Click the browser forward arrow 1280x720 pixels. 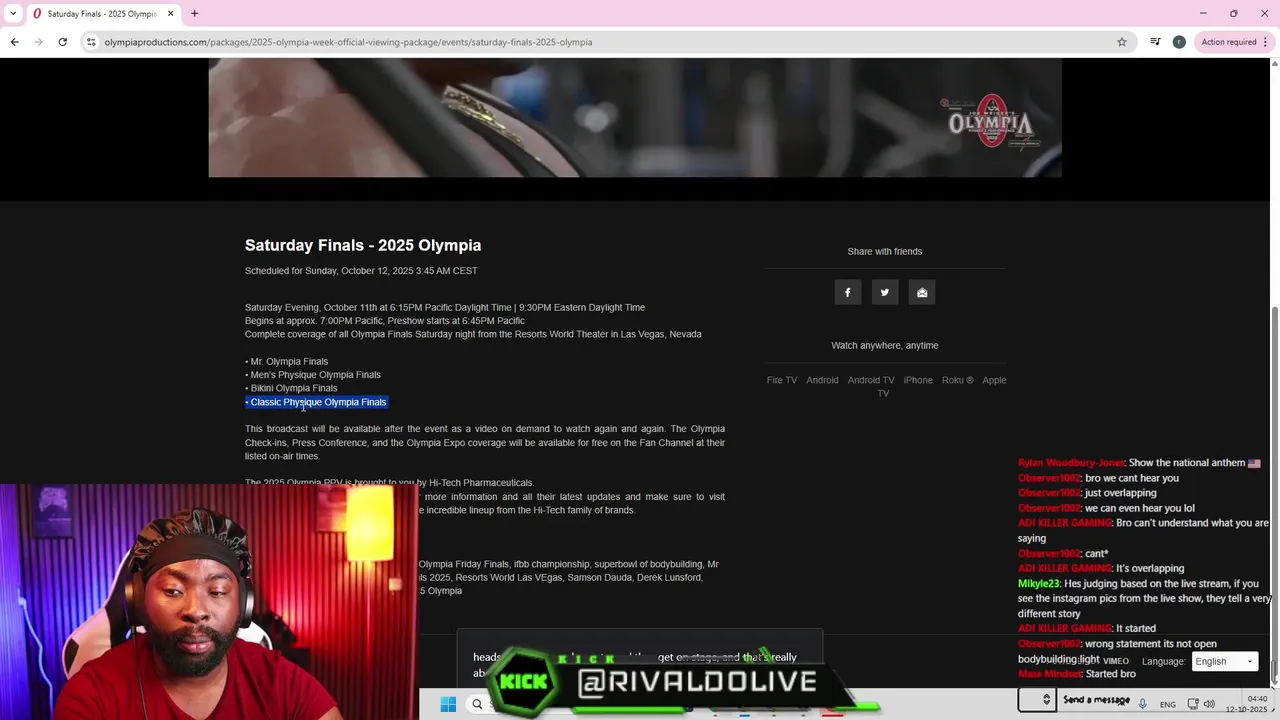pos(38,42)
